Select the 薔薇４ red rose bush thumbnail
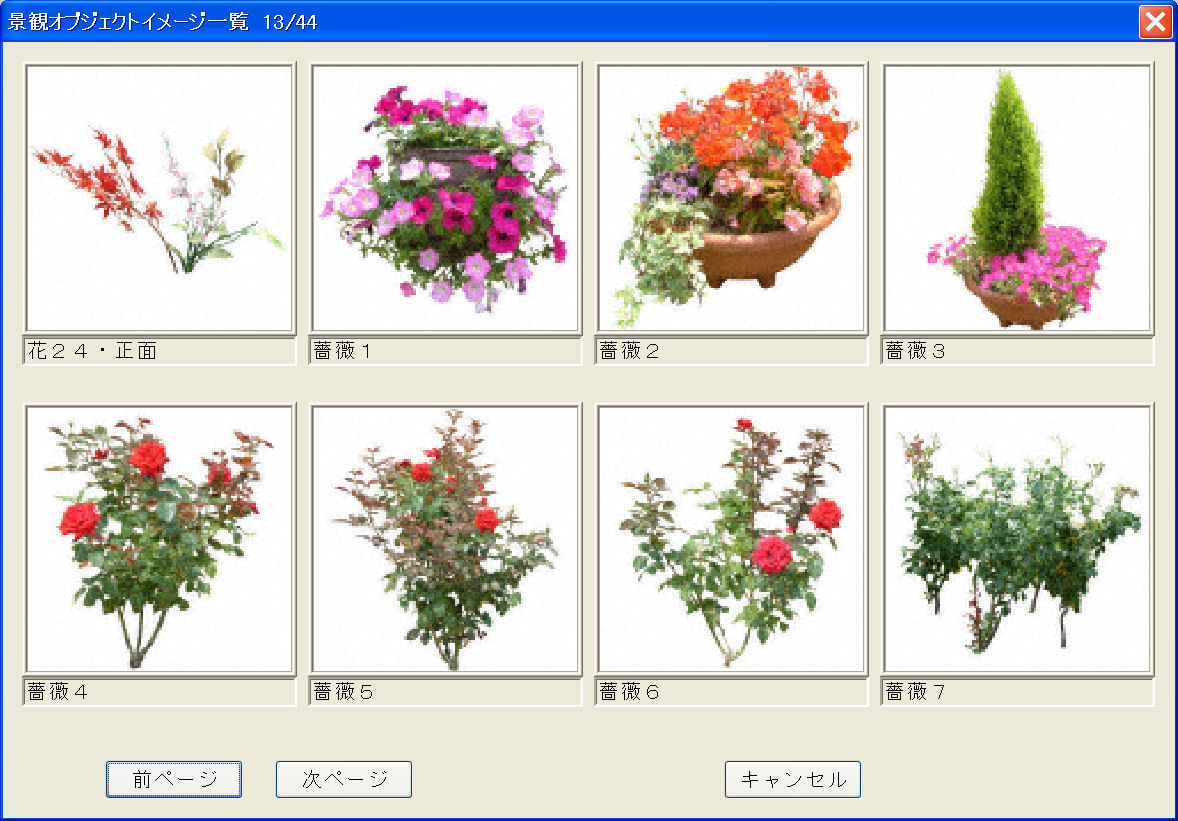The image size is (1178, 821). click(x=159, y=539)
